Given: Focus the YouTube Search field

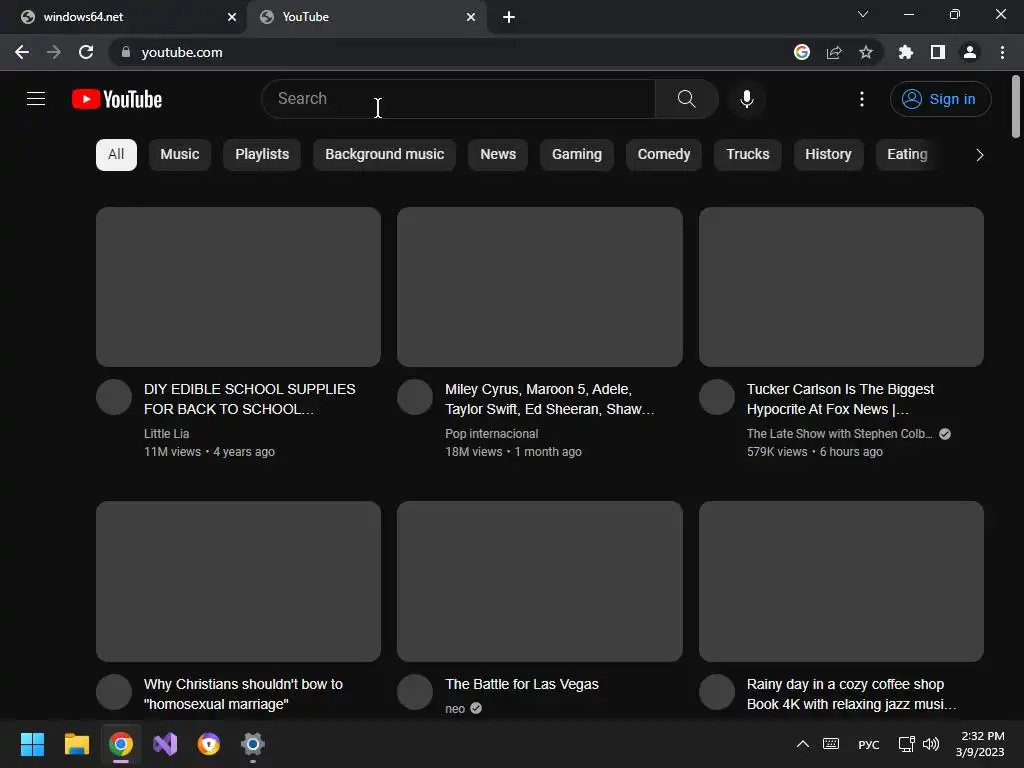Looking at the screenshot, I should pos(458,99).
